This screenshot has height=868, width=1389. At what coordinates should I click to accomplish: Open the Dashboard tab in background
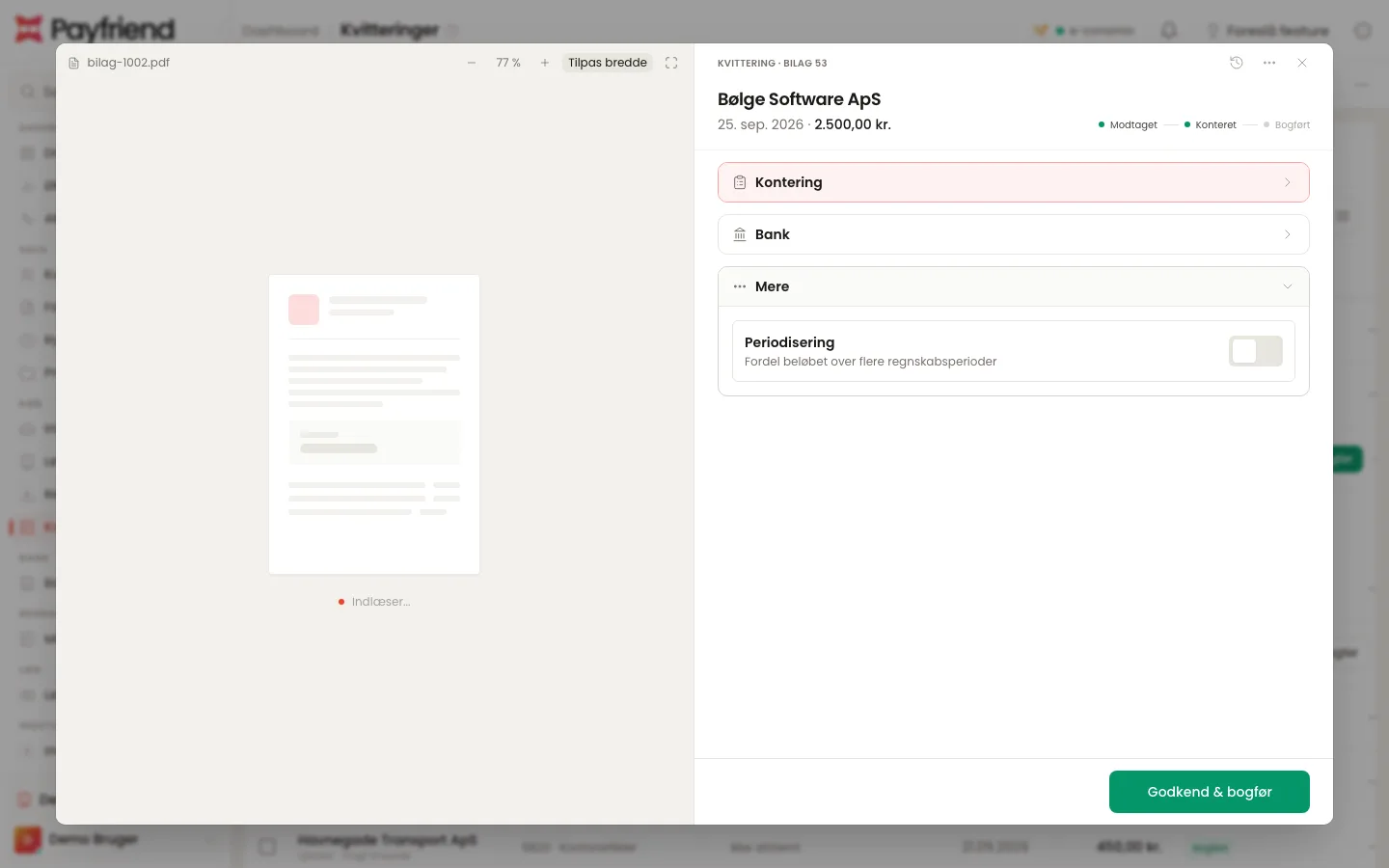tap(280, 31)
